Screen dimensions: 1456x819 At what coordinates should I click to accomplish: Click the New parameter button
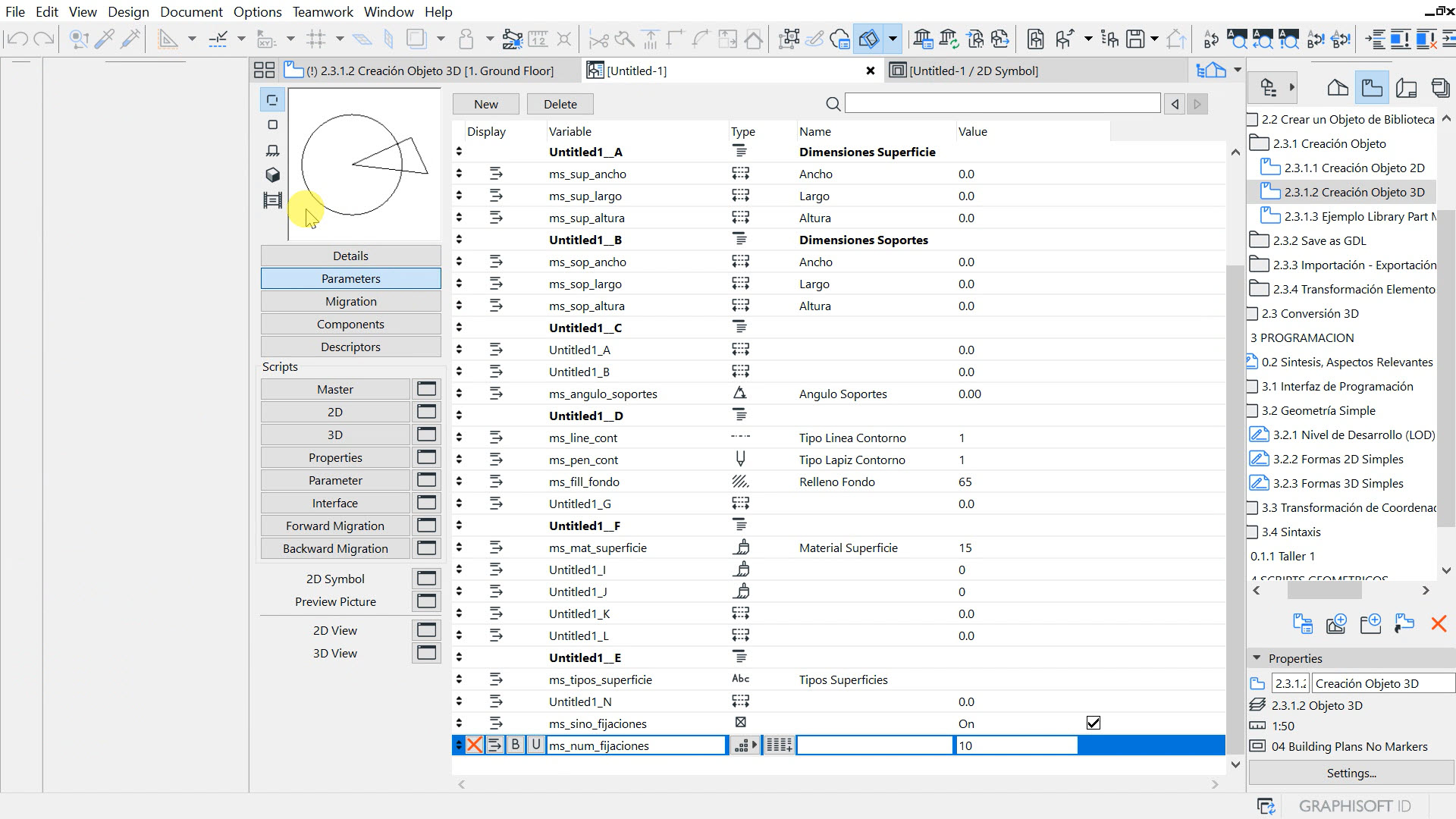coord(485,104)
